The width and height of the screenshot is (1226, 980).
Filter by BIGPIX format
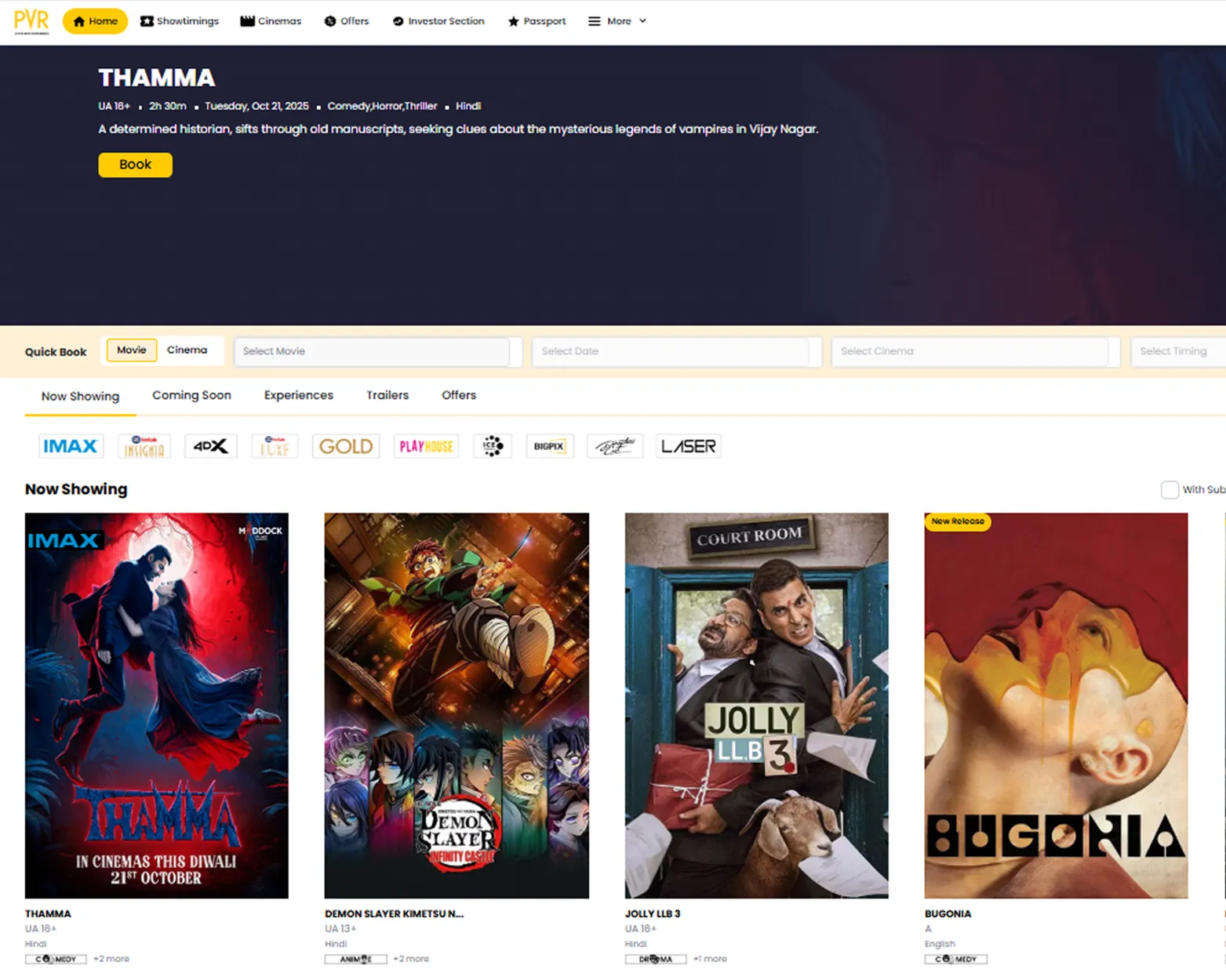point(549,446)
